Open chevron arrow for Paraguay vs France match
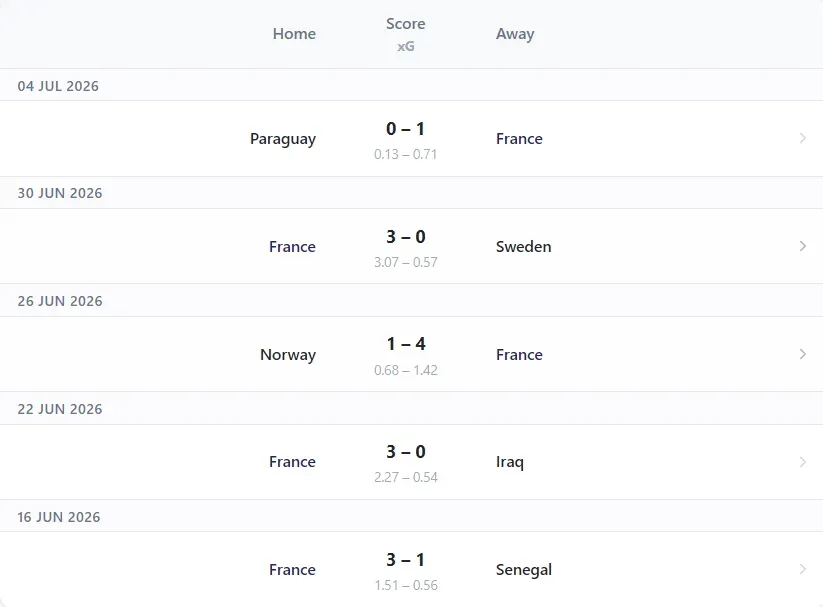This screenshot has height=607, width=823. click(x=803, y=138)
